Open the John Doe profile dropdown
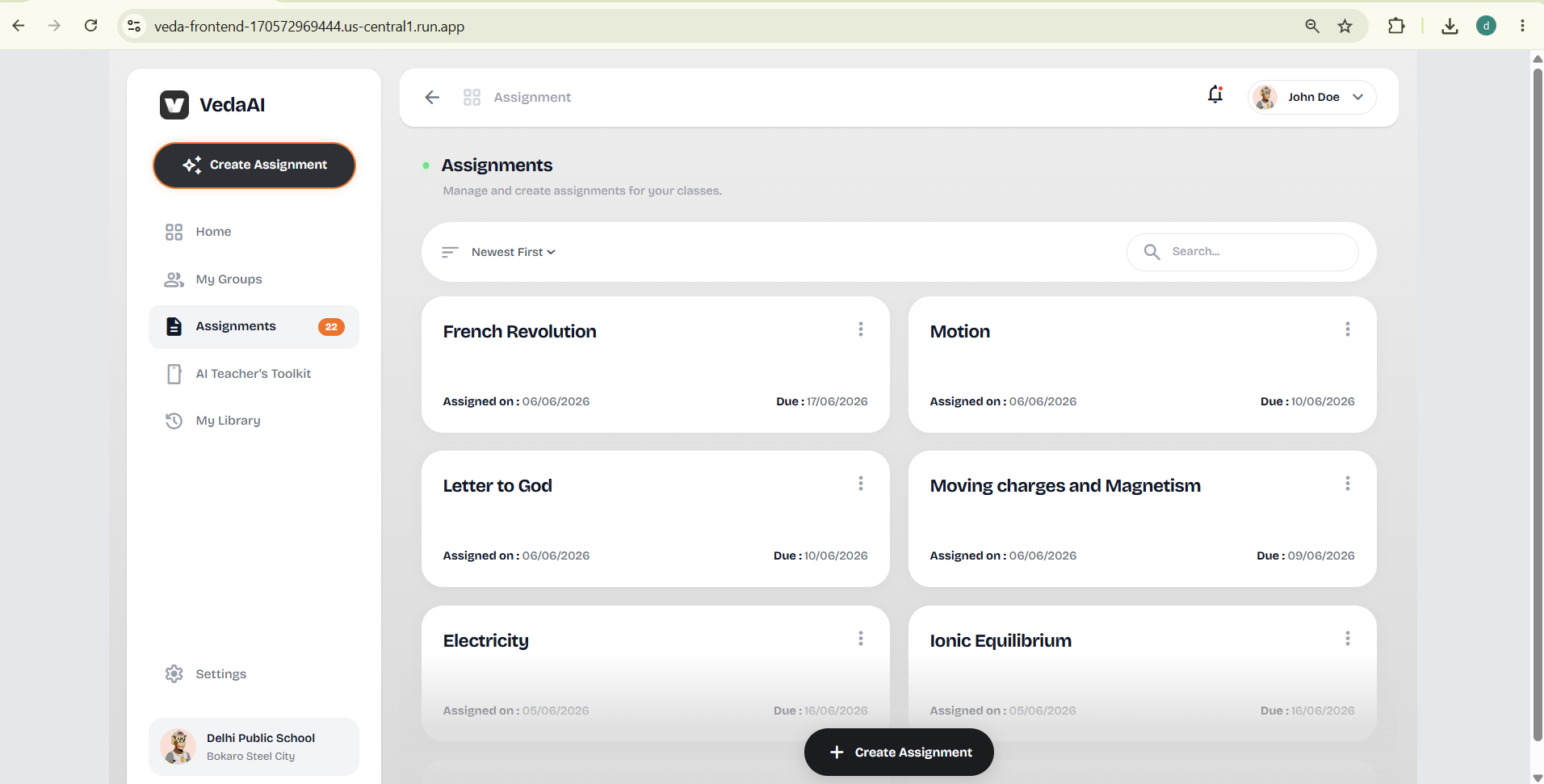The width and height of the screenshot is (1544, 784). (1311, 97)
